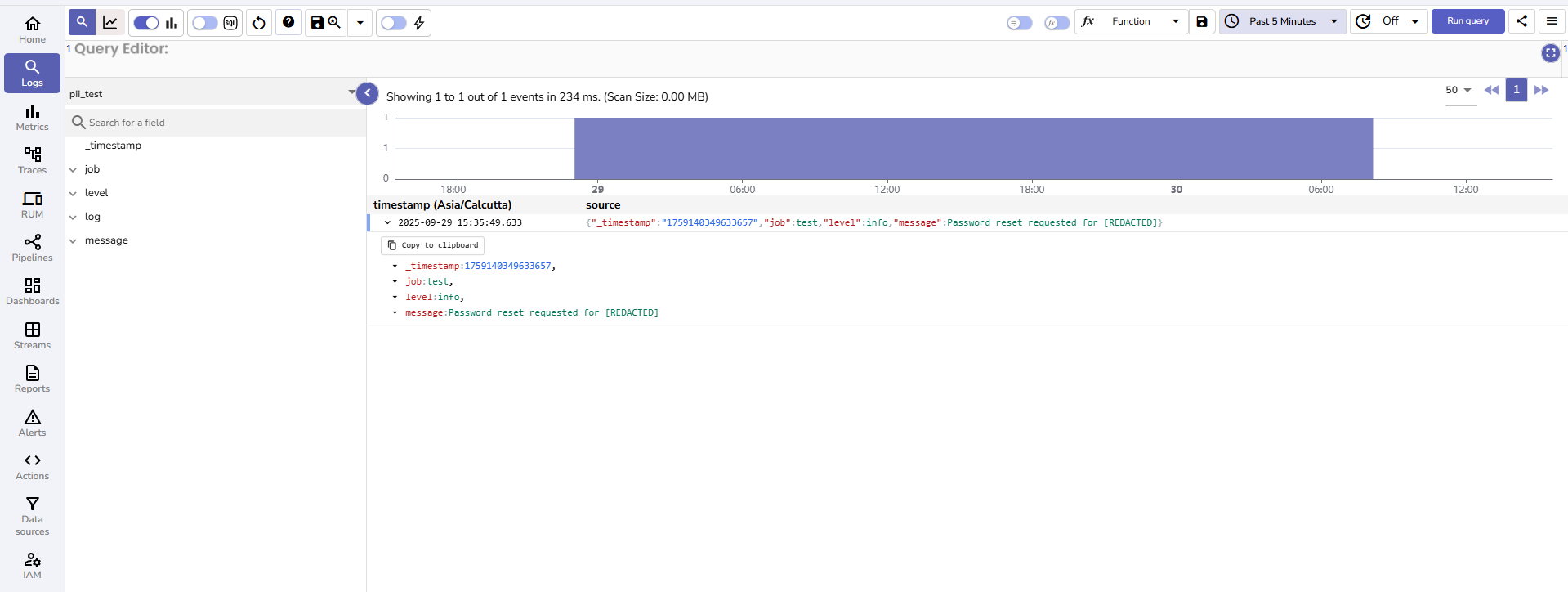This screenshot has height=592, width=1568.
Task: Click the reset filters refresh icon
Action: (259, 23)
